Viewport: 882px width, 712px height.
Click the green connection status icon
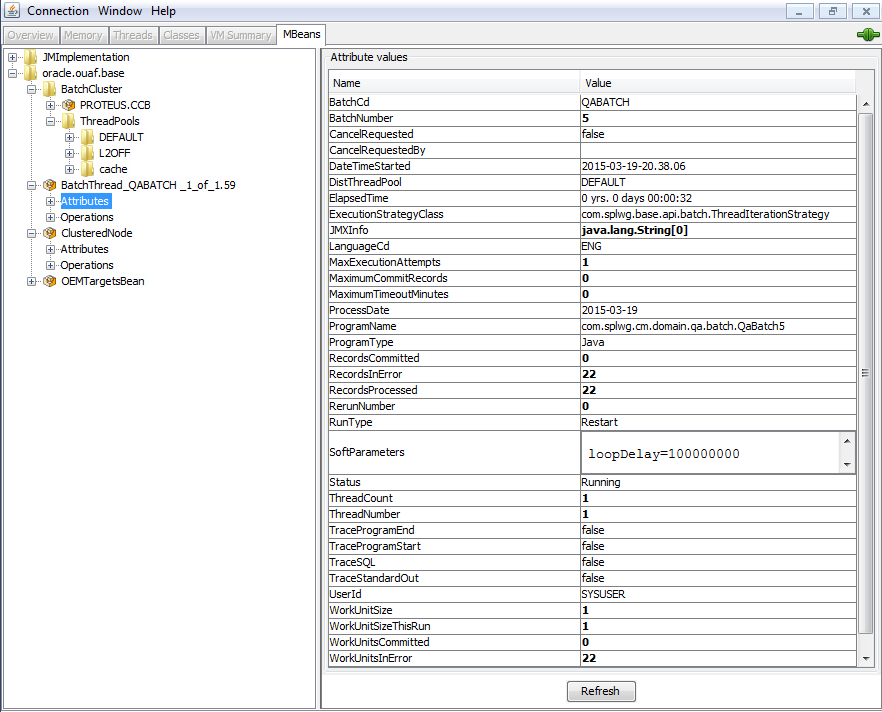click(868, 34)
